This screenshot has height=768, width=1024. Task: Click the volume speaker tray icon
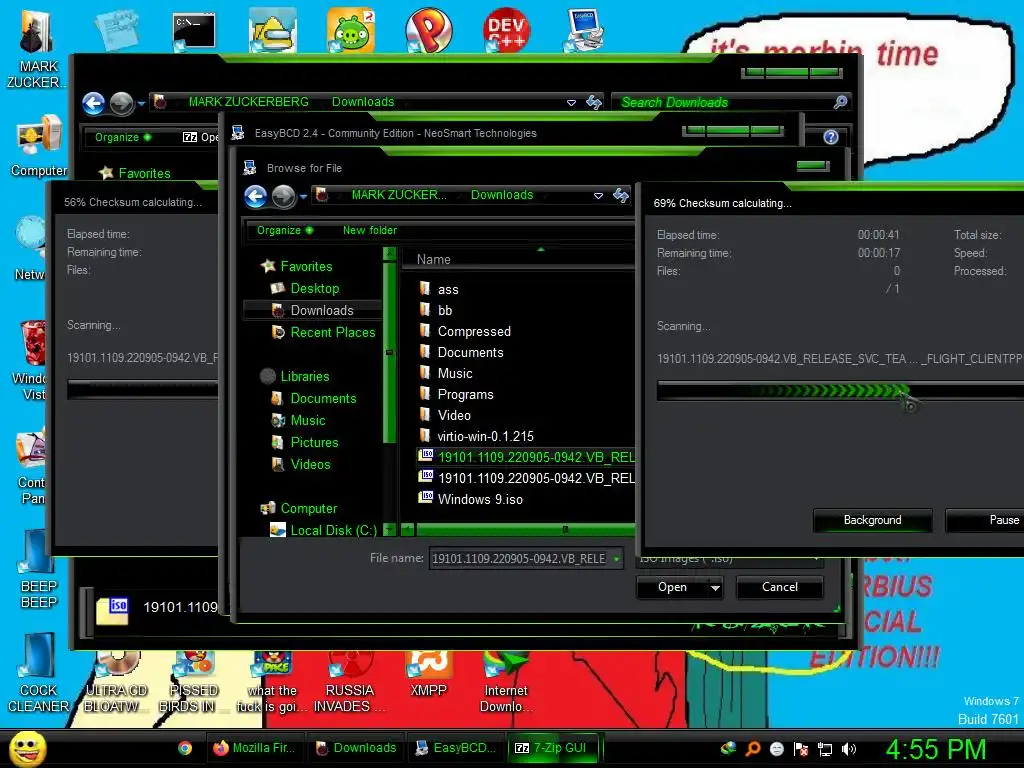pyautogui.click(x=848, y=749)
